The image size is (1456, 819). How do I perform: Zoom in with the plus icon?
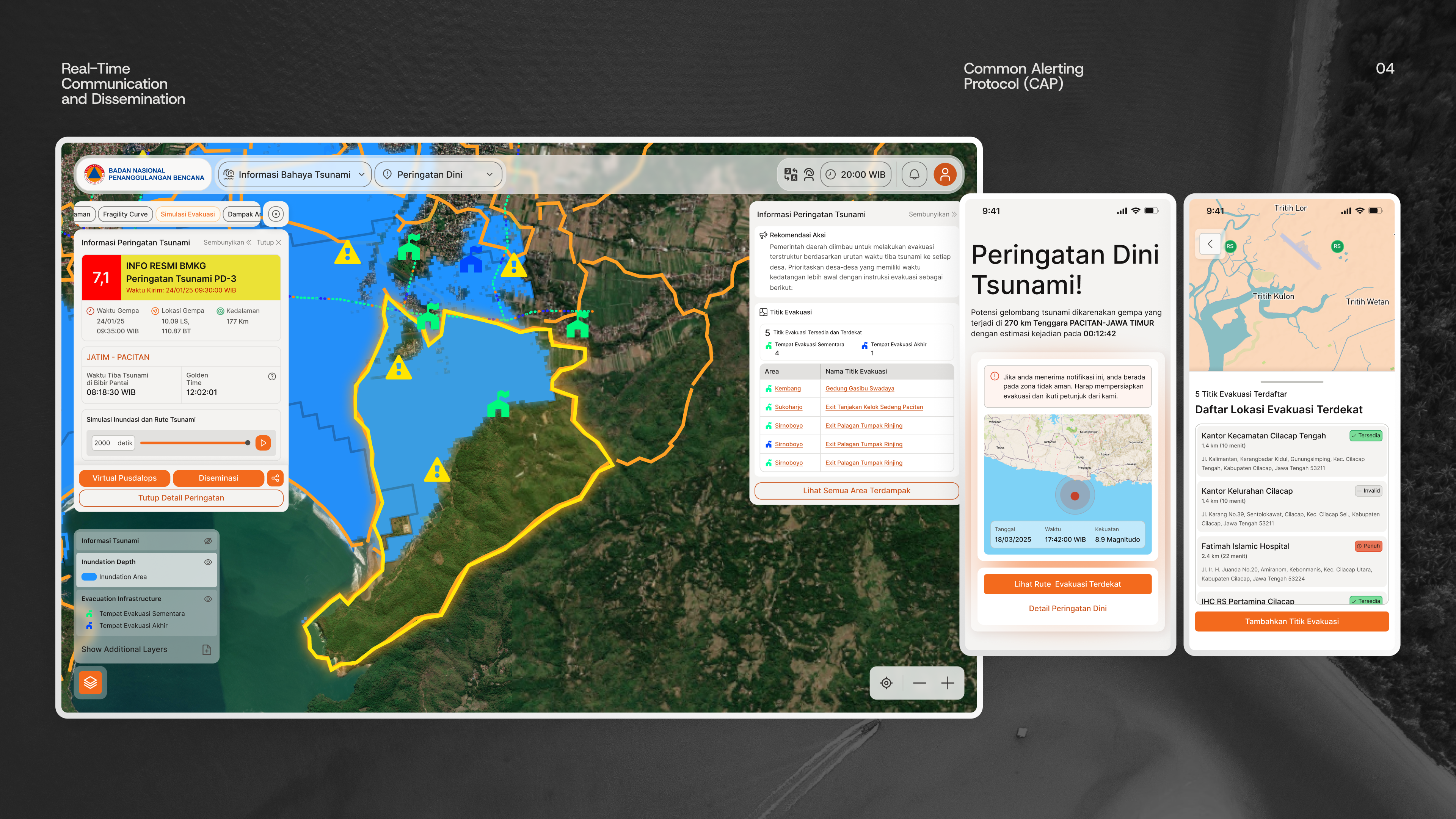click(947, 683)
